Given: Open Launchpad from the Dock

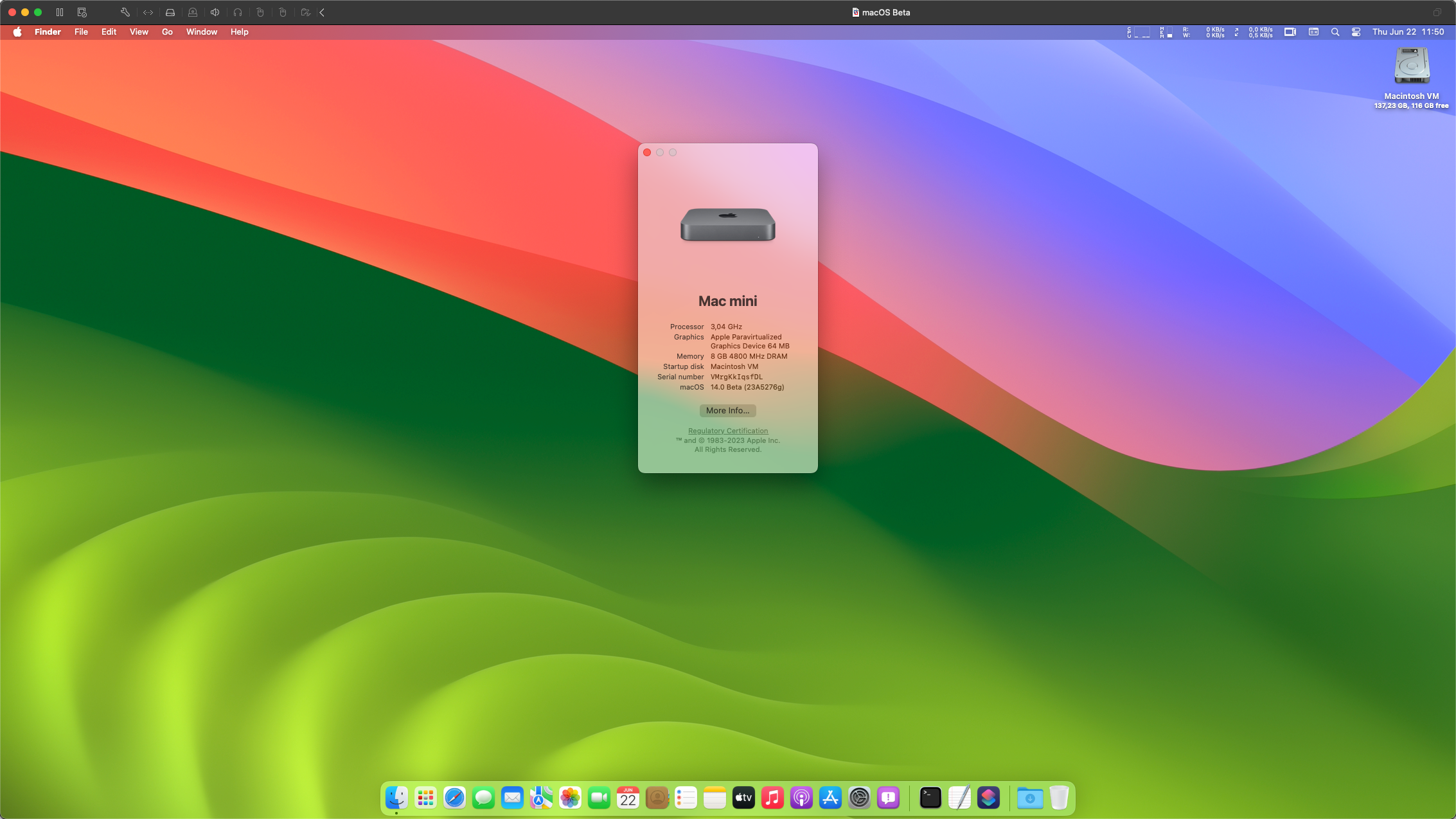Looking at the screenshot, I should [x=425, y=798].
